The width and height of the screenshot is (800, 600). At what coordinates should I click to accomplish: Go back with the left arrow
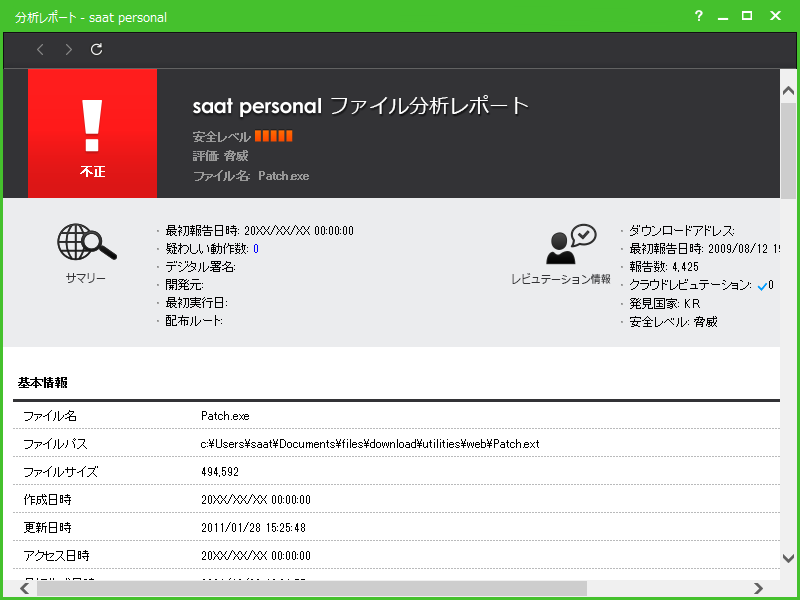(40, 49)
